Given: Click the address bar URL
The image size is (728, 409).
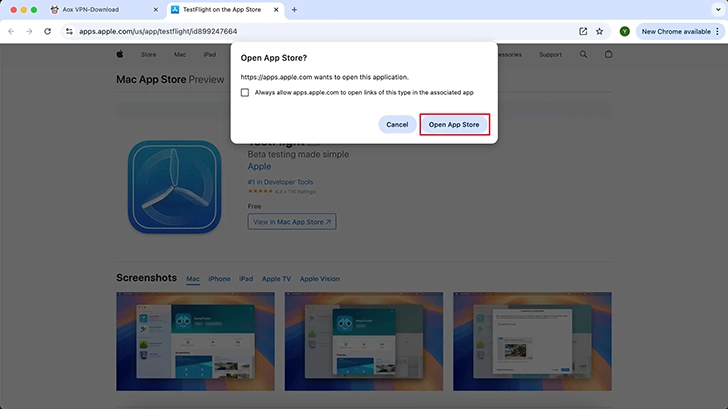Looking at the screenshot, I should pos(158,31).
